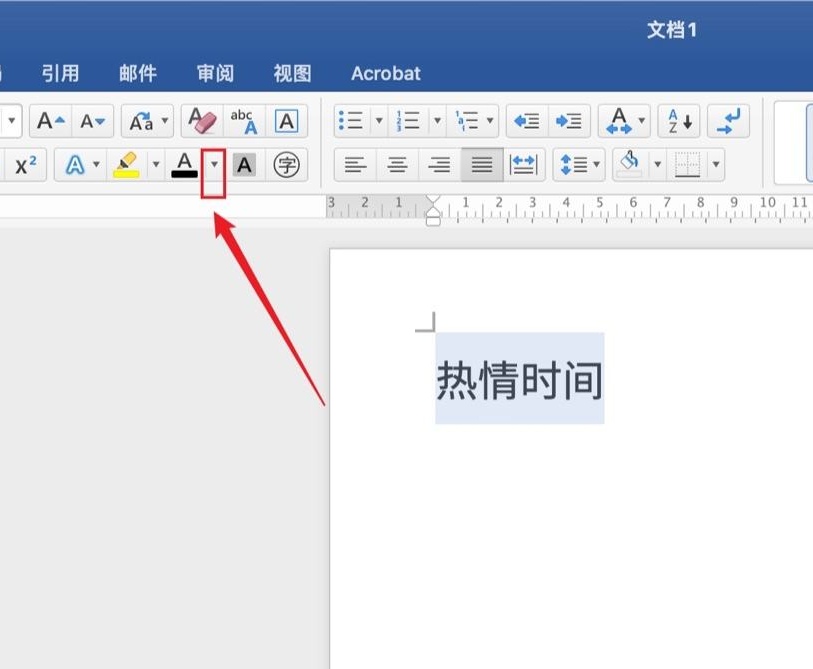Toggle justify alignment button
This screenshot has height=669, width=813.
pos(482,165)
